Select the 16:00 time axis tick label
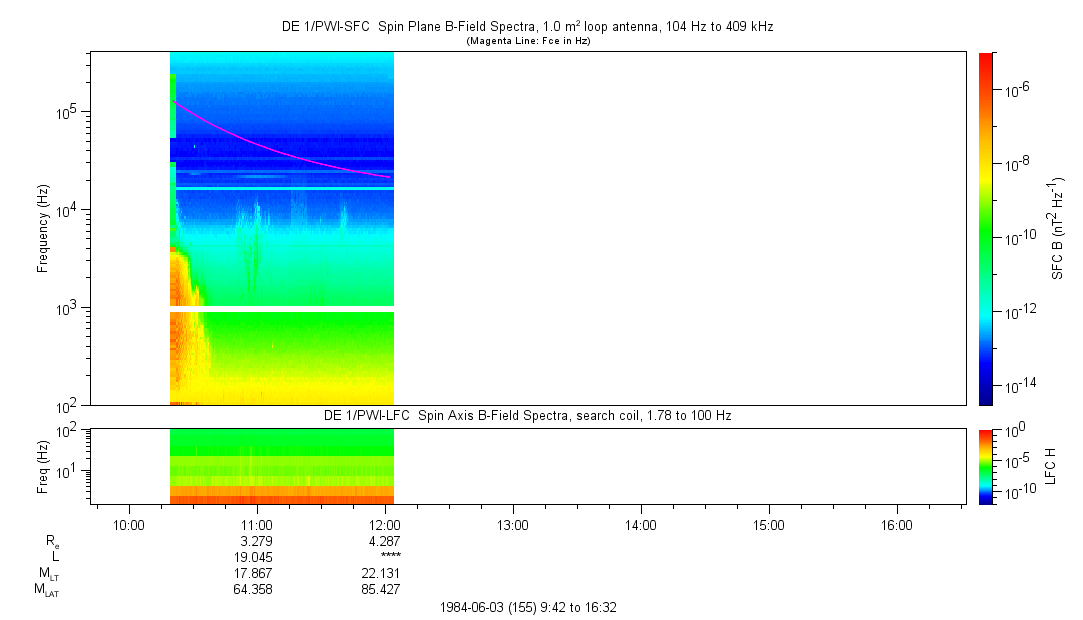 (x=896, y=524)
